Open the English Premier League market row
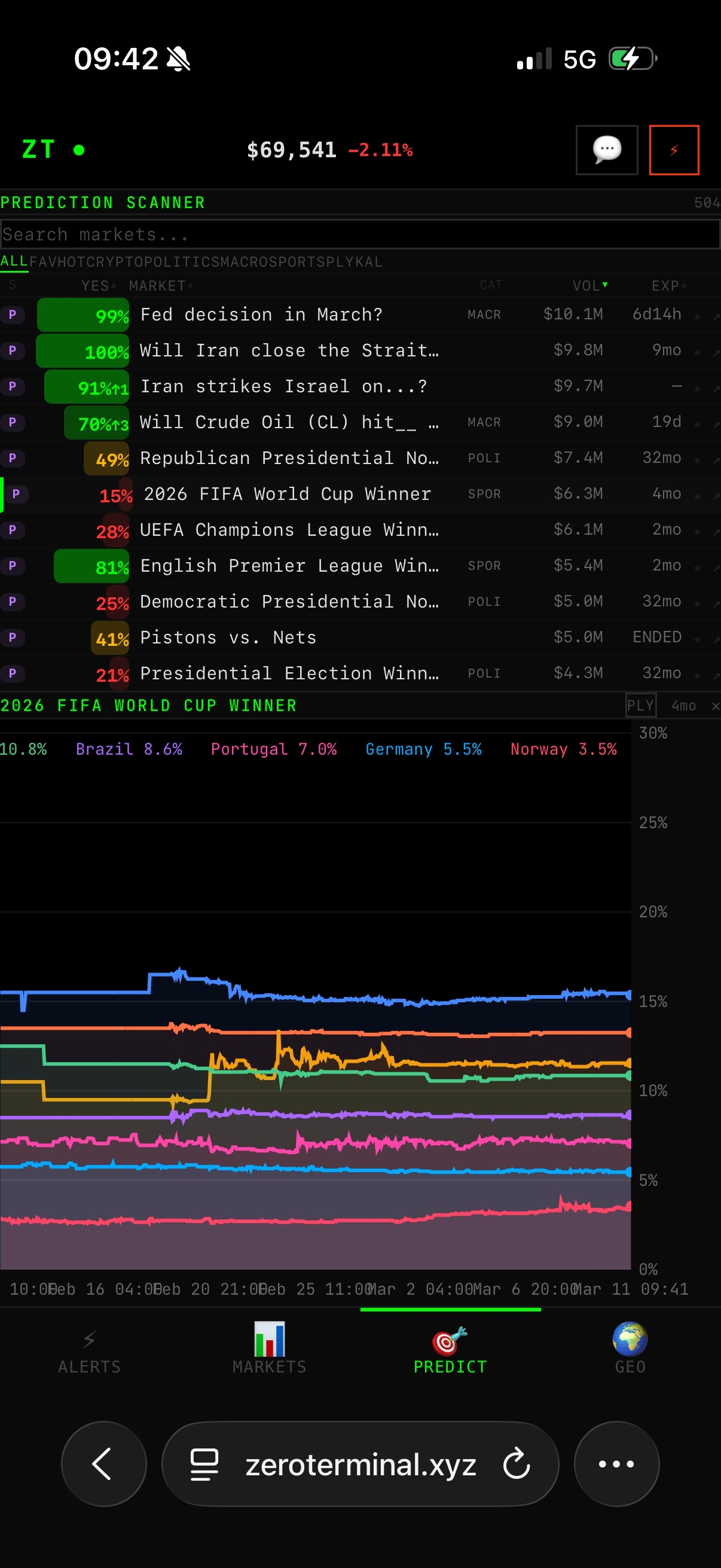 360,566
